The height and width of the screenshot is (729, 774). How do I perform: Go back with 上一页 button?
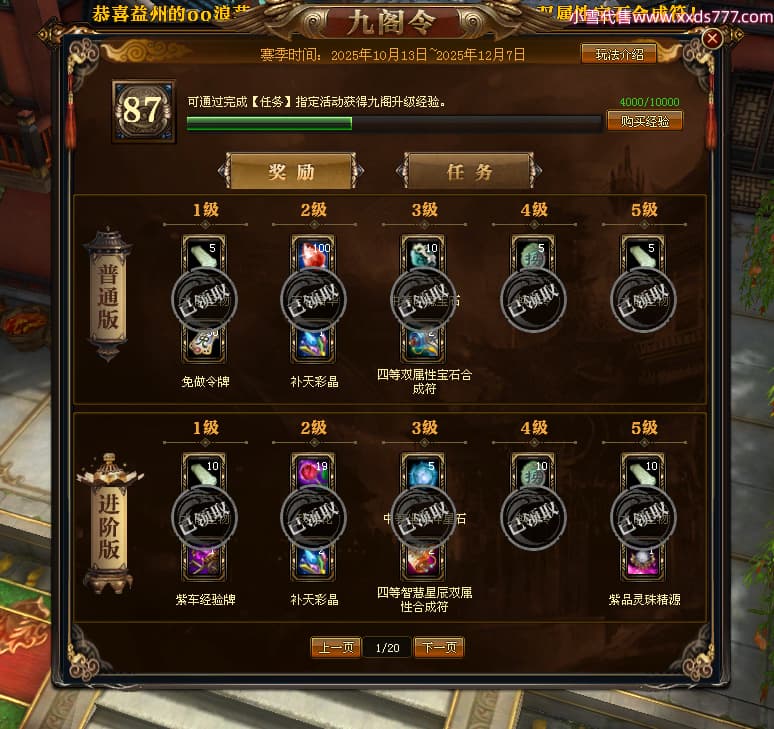click(x=336, y=647)
